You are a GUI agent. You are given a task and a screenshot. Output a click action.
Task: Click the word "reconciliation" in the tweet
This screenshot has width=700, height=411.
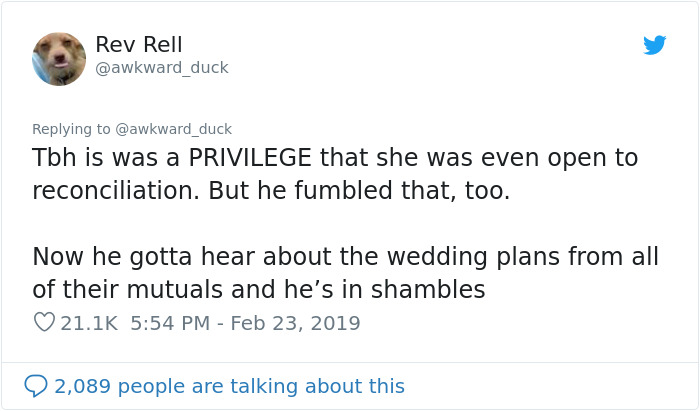pos(114,192)
